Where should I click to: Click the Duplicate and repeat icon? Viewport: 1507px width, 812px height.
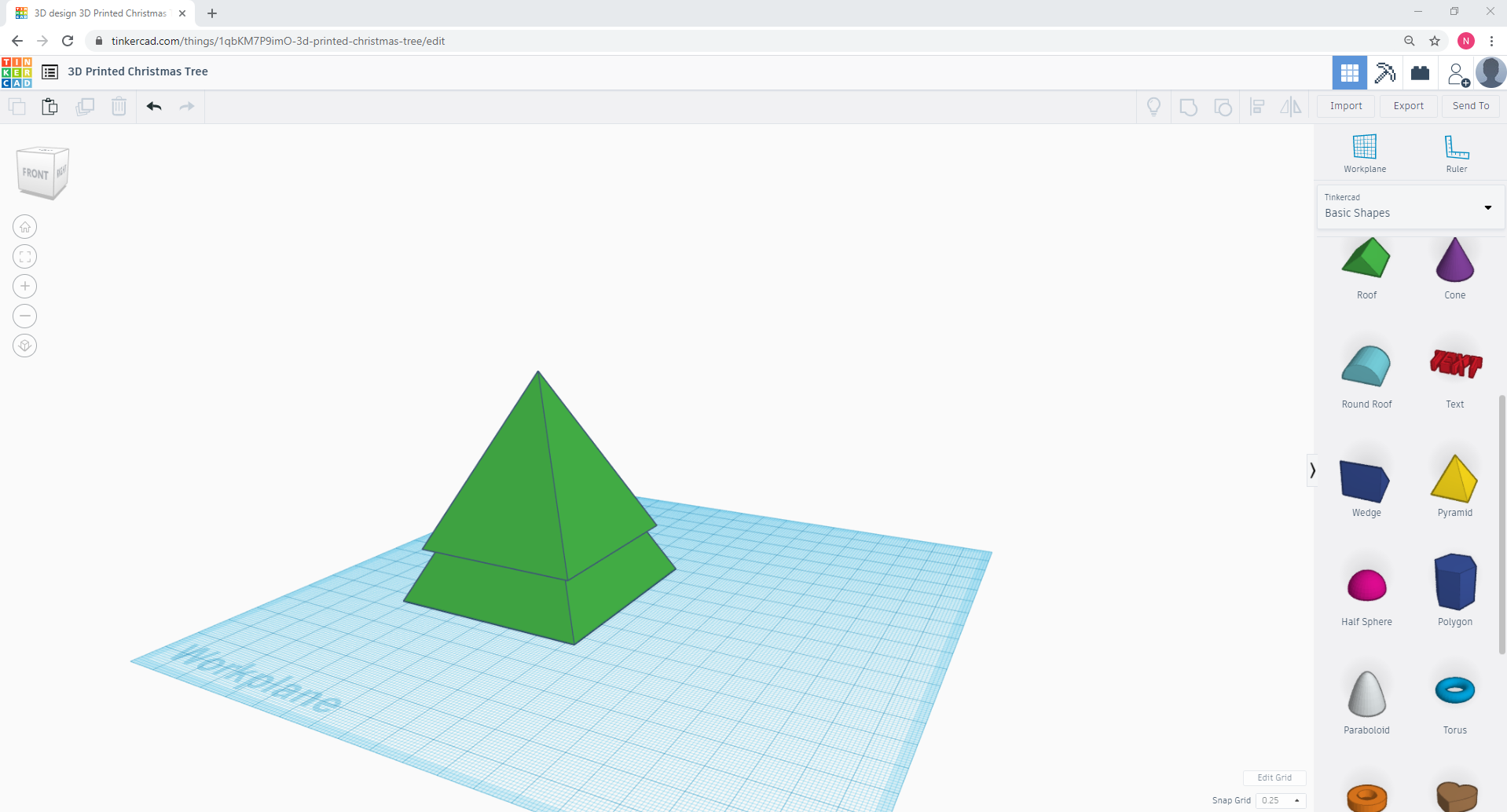tap(85, 106)
